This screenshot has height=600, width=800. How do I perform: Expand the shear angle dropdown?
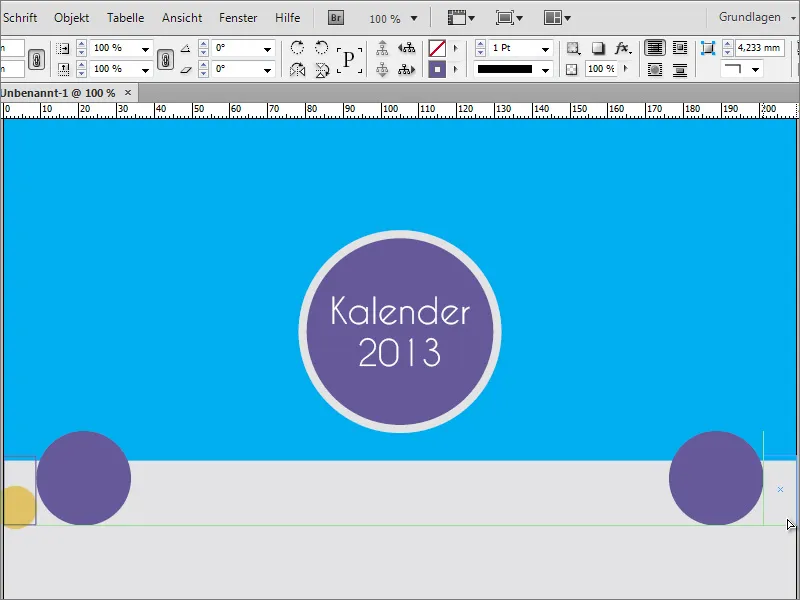click(267, 70)
